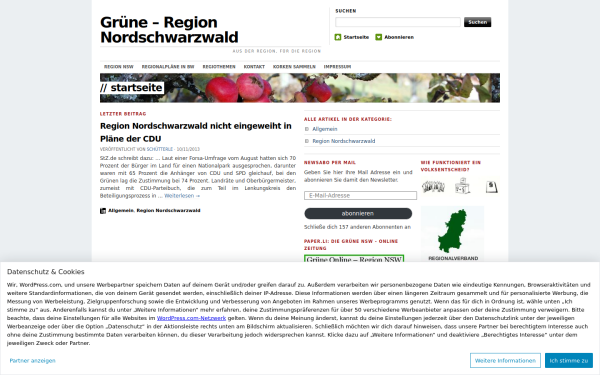Screen dimensions: 600x375
Task: Click the Startseite link in header
Action: point(356,37)
